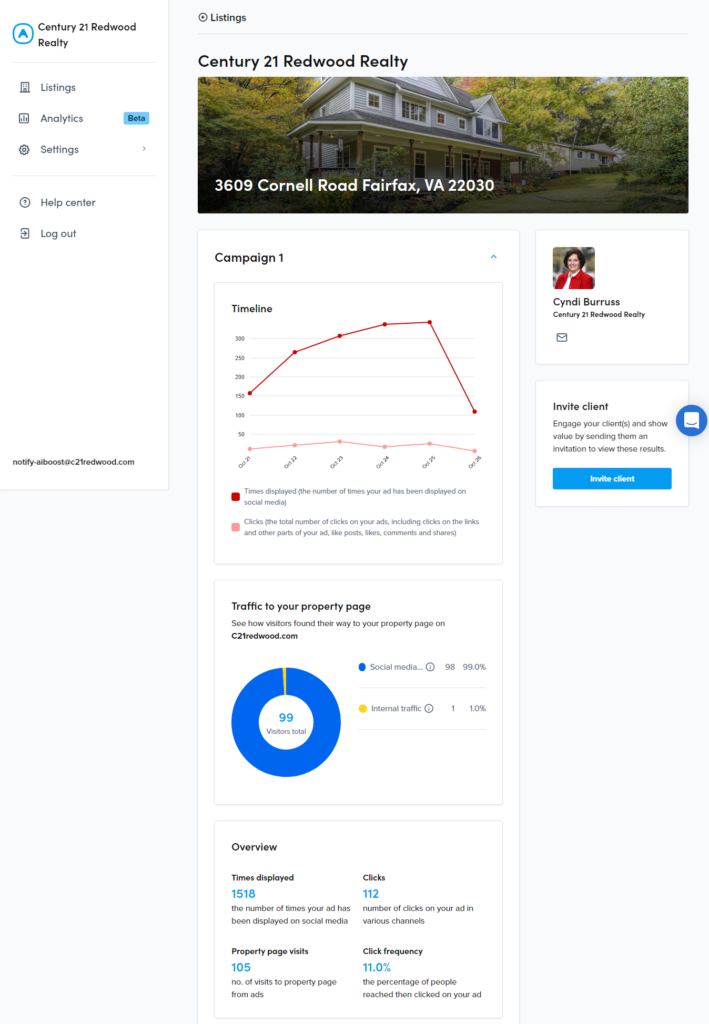The image size is (709, 1024).
Task: Click the Internal traffic 1.0% percentage
Action: pos(478,709)
